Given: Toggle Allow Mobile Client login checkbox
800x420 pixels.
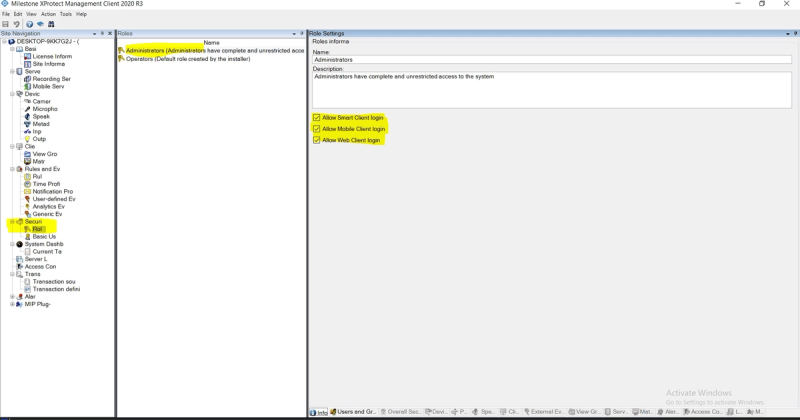Looking at the screenshot, I should [x=316, y=129].
